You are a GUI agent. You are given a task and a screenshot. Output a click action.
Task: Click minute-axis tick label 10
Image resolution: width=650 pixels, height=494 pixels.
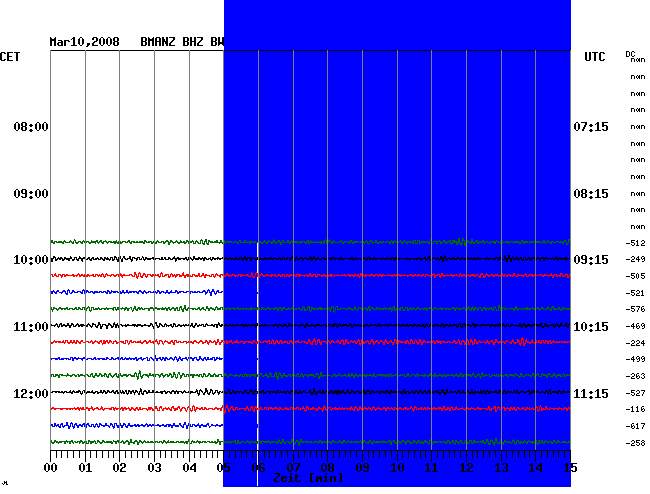pyautogui.click(x=398, y=468)
